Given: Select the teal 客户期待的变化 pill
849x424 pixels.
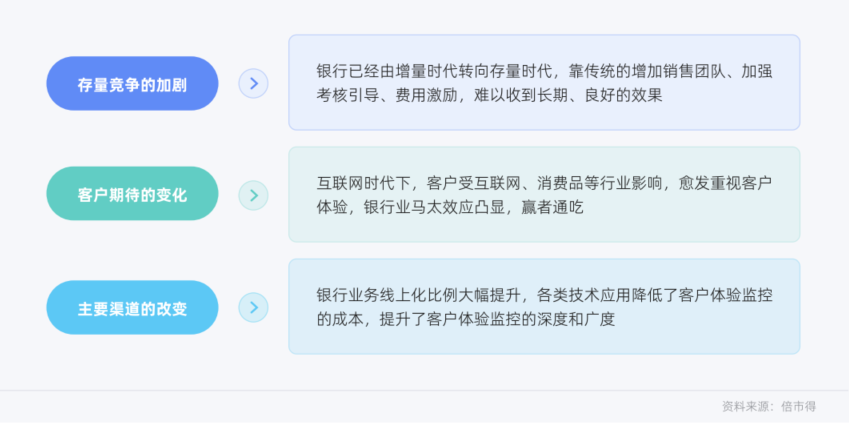Looking at the screenshot, I should pyautogui.click(x=132, y=194).
